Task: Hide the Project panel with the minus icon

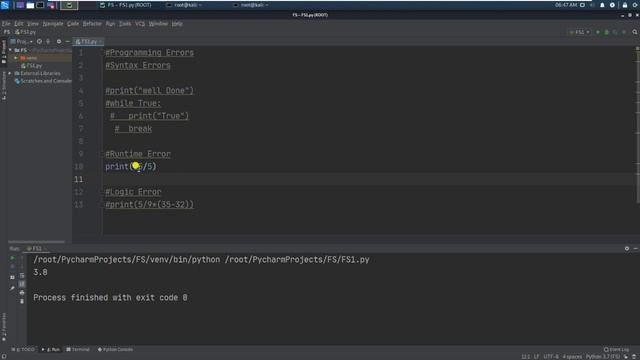Action: pos(67,41)
